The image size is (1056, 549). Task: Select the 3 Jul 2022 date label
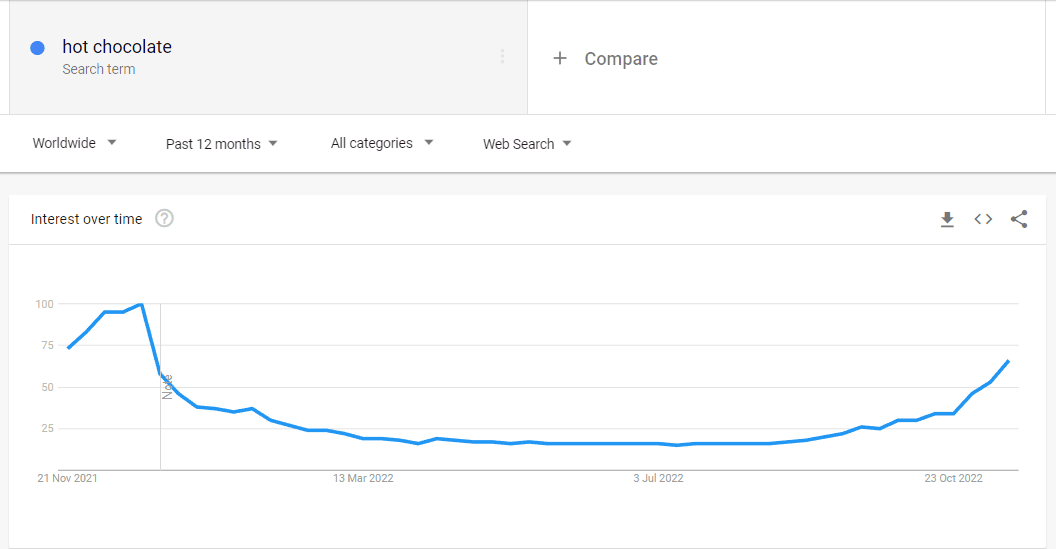point(658,478)
